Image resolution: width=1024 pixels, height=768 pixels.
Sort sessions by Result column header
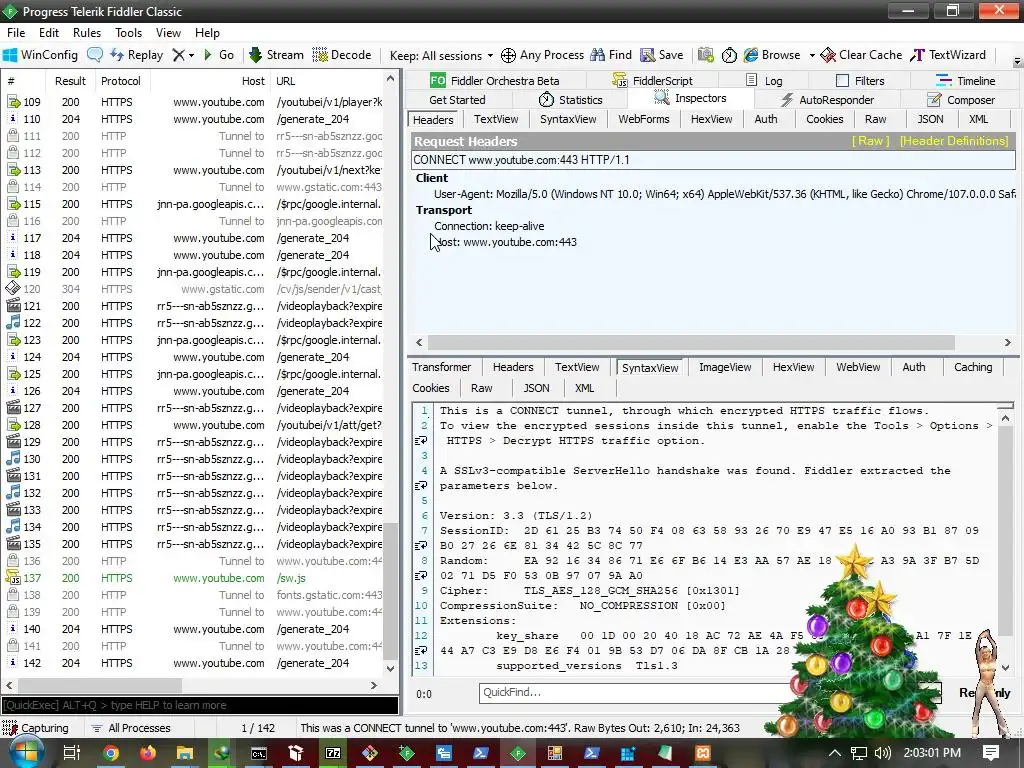(70, 81)
